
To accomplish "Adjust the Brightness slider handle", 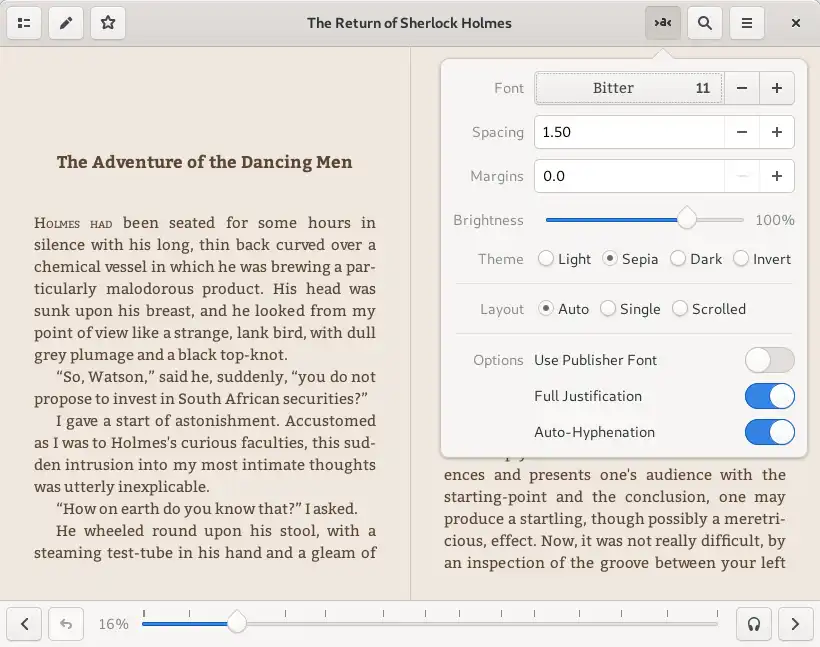I will point(687,220).
